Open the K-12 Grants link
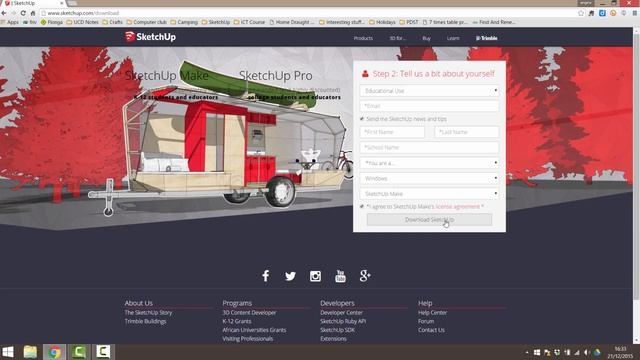 click(237, 321)
